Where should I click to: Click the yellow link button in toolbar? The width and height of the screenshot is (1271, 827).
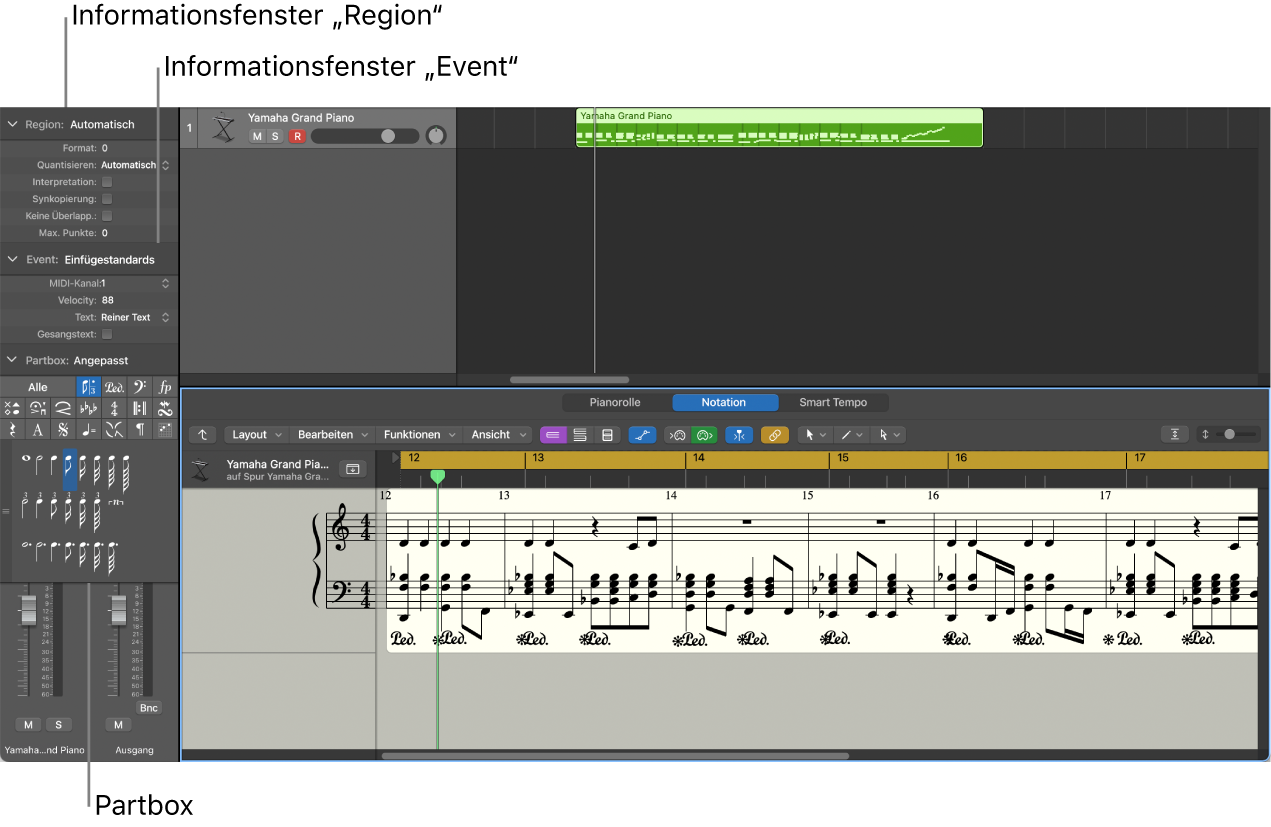[x=774, y=435]
